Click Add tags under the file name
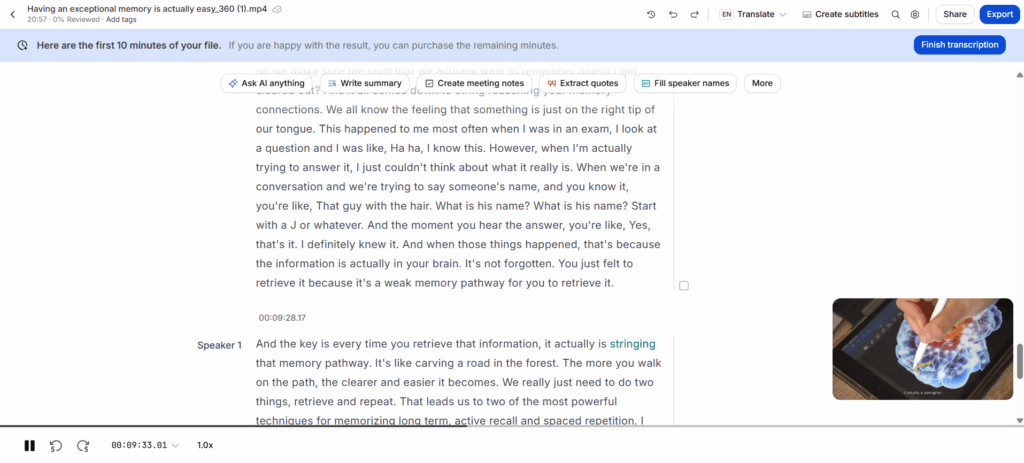 [x=121, y=20]
